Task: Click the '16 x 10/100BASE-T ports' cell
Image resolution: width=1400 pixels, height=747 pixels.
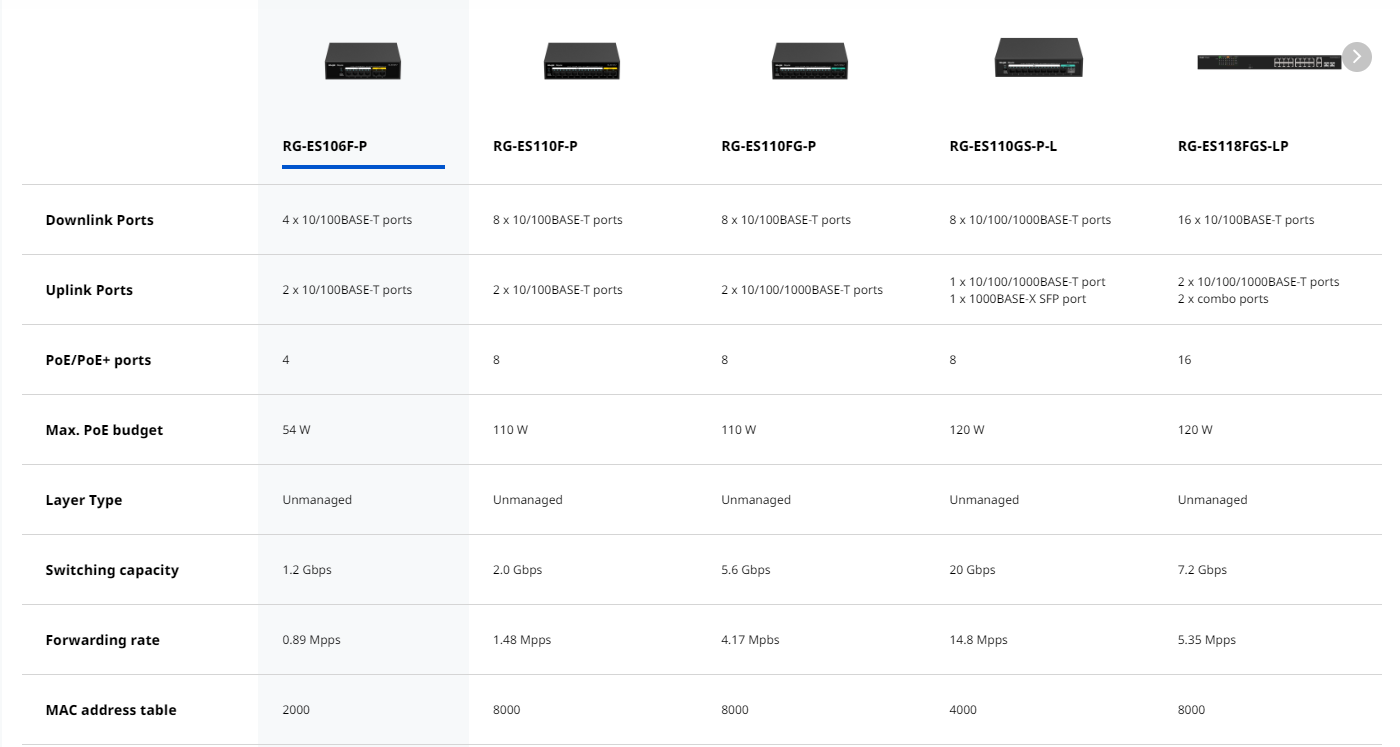Action: [x=1246, y=220]
